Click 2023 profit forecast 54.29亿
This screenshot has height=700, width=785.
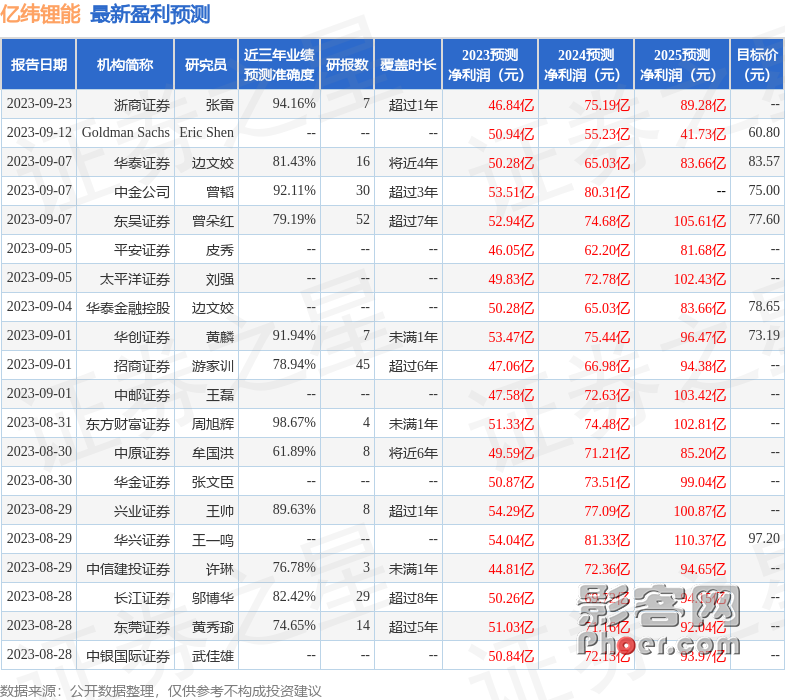(x=511, y=511)
